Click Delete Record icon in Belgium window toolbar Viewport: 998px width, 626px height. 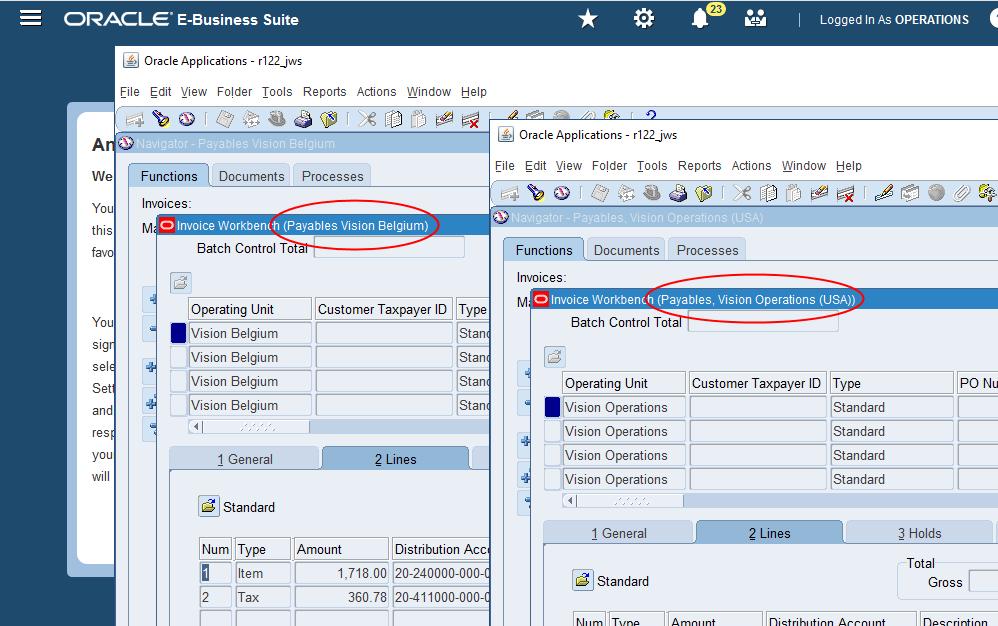point(470,119)
